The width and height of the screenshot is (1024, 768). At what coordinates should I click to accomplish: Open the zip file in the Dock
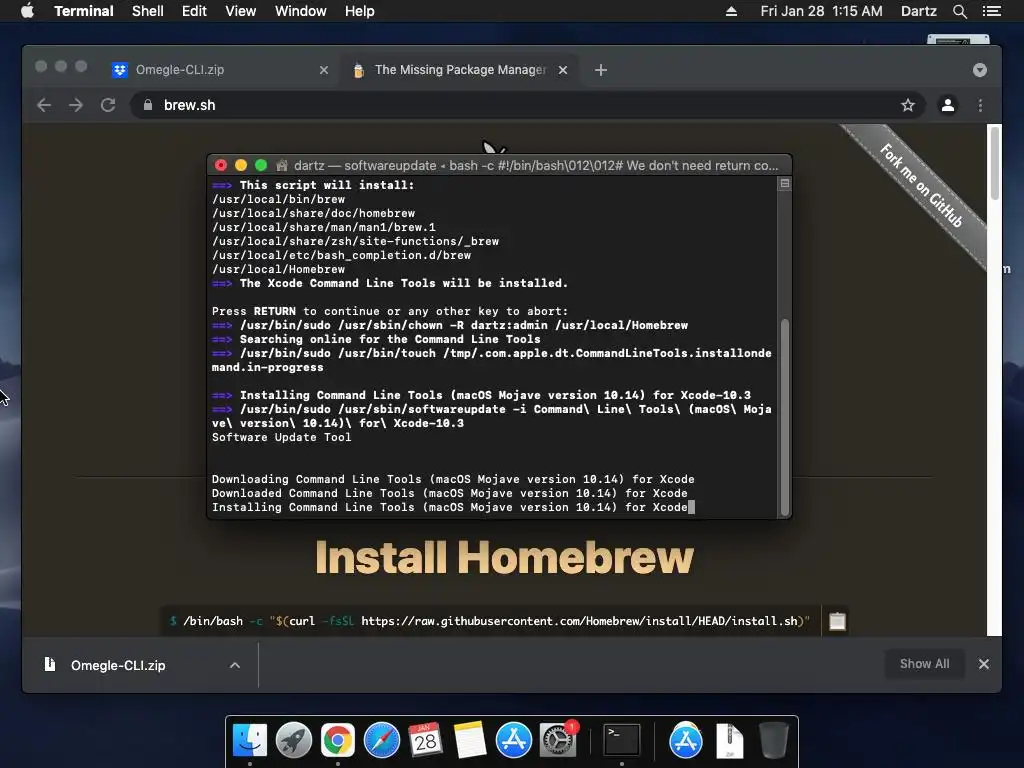(x=729, y=741)
